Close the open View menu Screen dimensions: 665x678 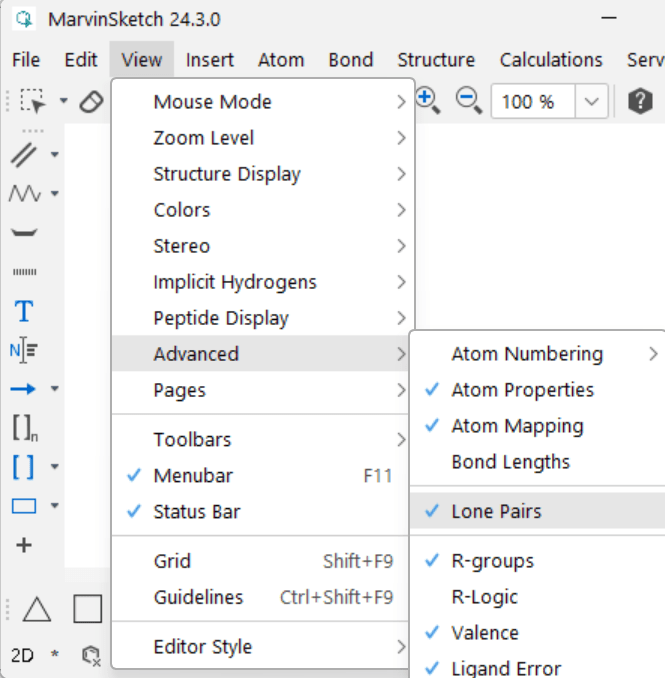click(142, 60)
